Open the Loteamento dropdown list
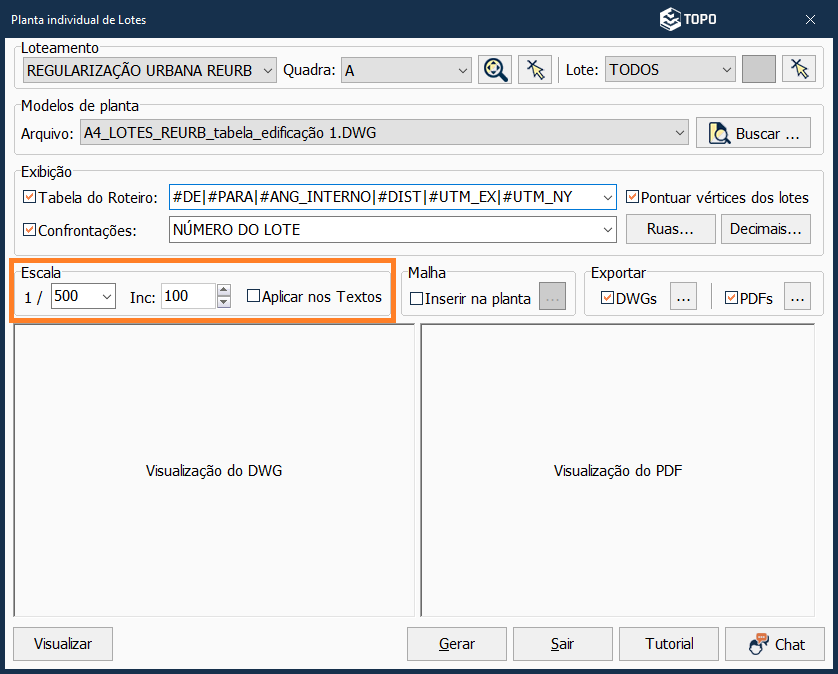 266,70
